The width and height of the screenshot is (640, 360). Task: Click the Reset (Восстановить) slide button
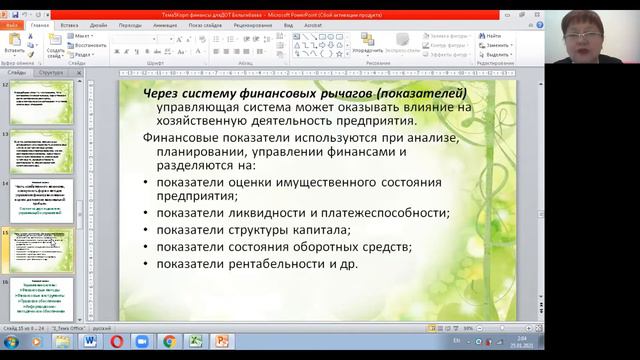point(87,45)
